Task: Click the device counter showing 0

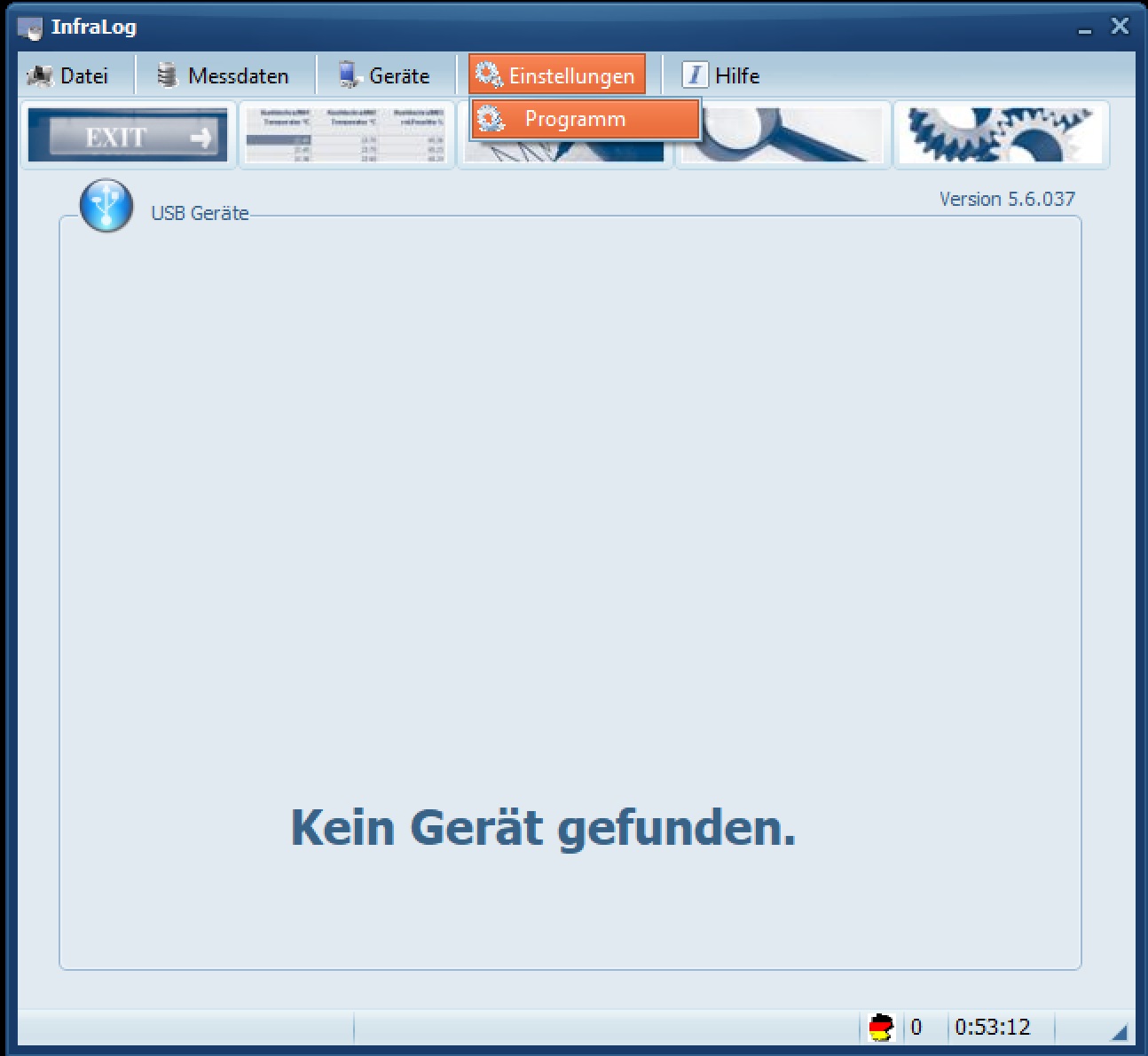Action: point(916,1028)
